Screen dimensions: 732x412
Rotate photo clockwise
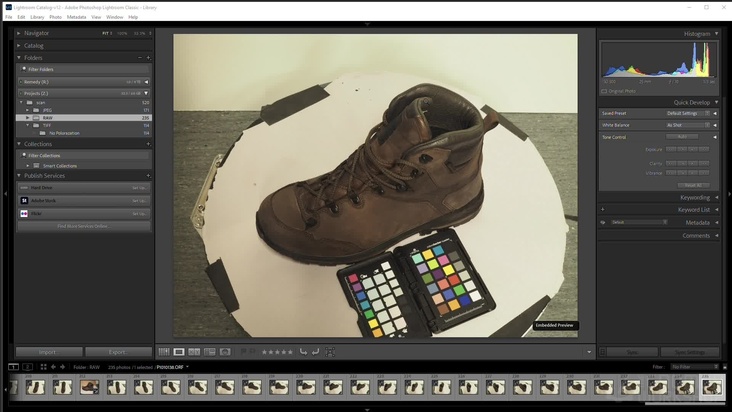tap(315, 352)
